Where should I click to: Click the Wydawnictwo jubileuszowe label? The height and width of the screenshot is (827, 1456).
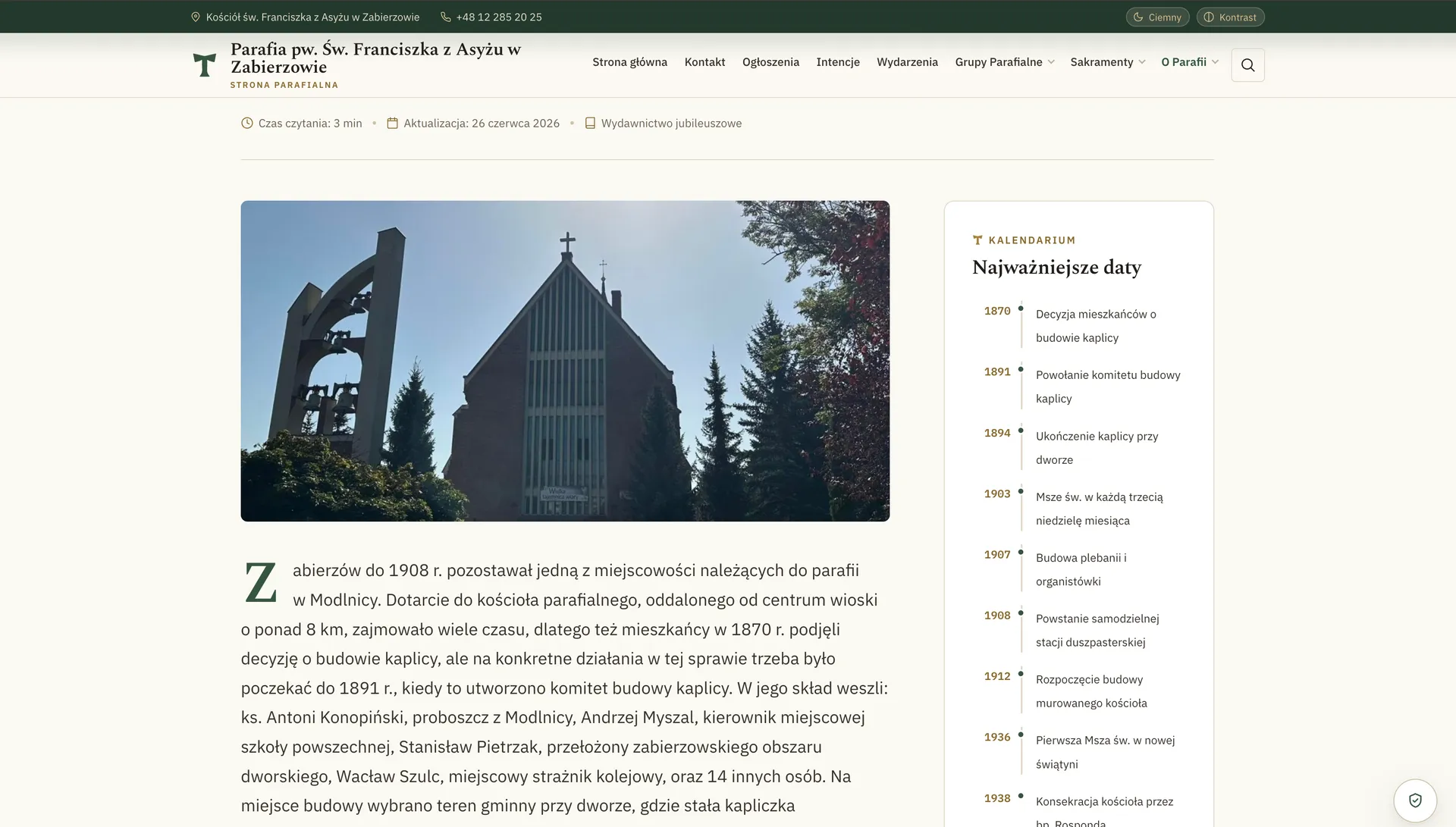pos(671,123)
